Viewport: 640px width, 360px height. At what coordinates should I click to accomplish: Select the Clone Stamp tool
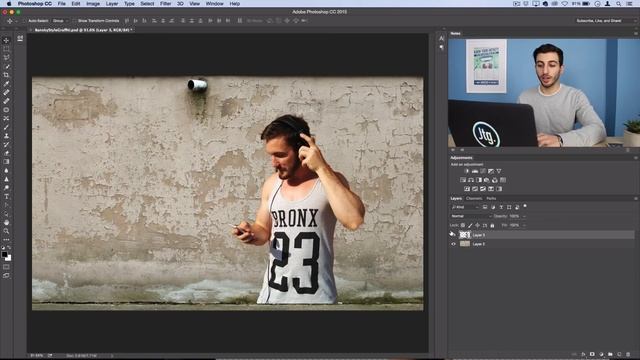pos(6,136)
